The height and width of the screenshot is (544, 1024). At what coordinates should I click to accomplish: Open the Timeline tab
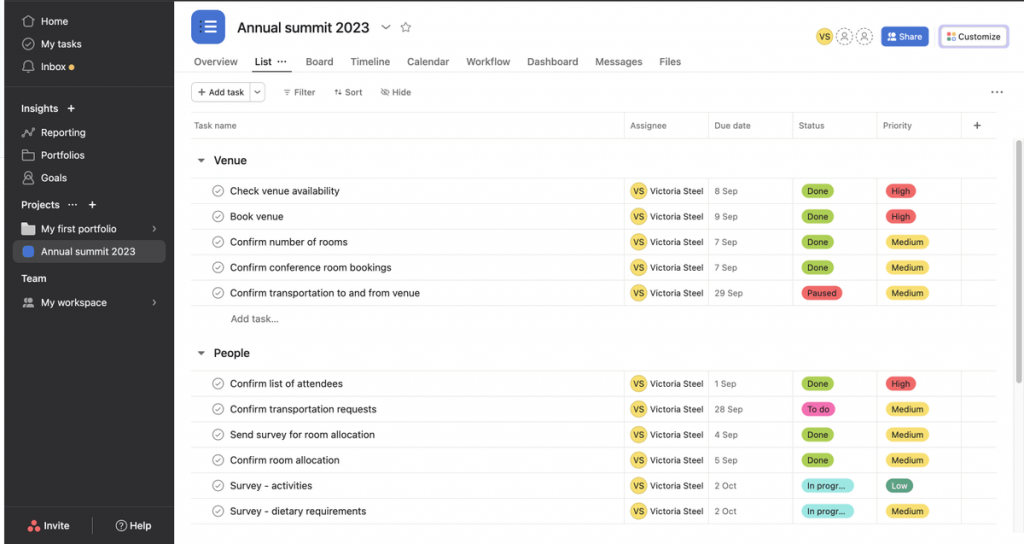pyautogui.click(x=370, y=62)
